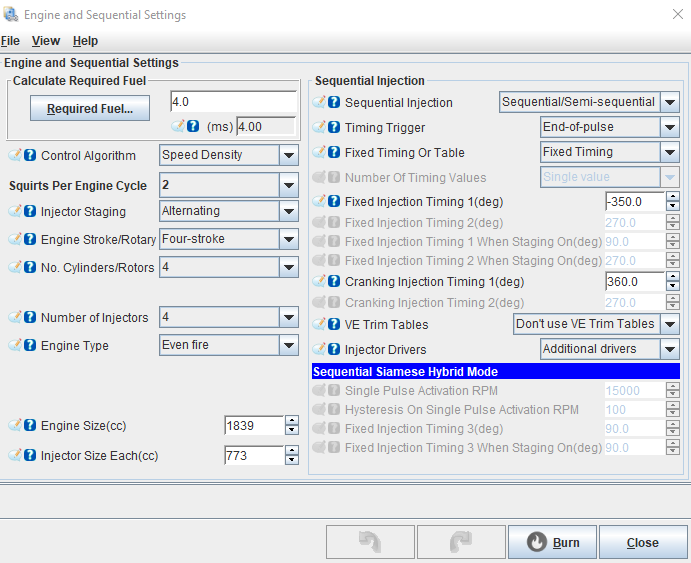
Task: Open Injector Staging dropdown showing Alternating
Action: [x=229, y=211]
